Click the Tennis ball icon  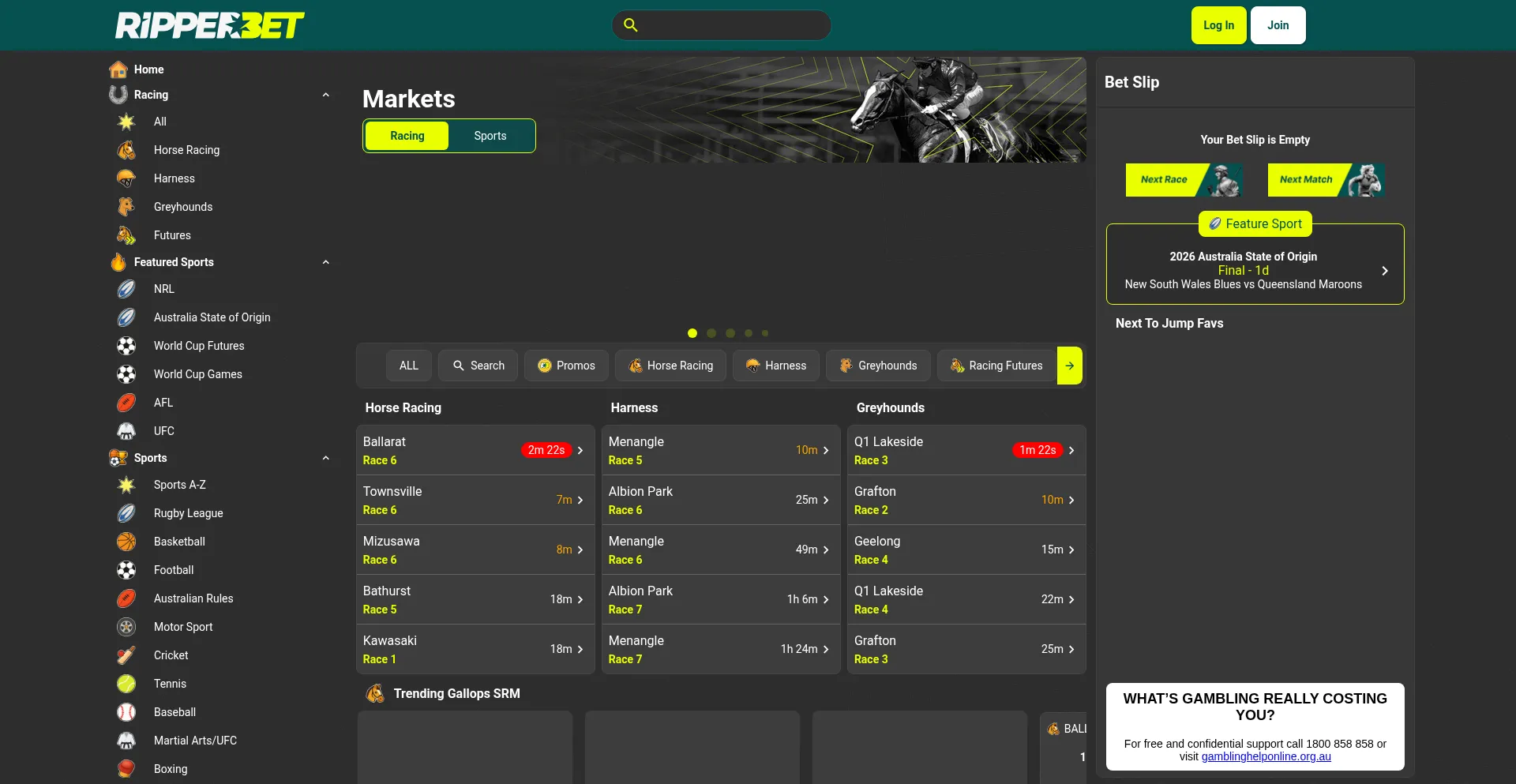pos(126,684)
